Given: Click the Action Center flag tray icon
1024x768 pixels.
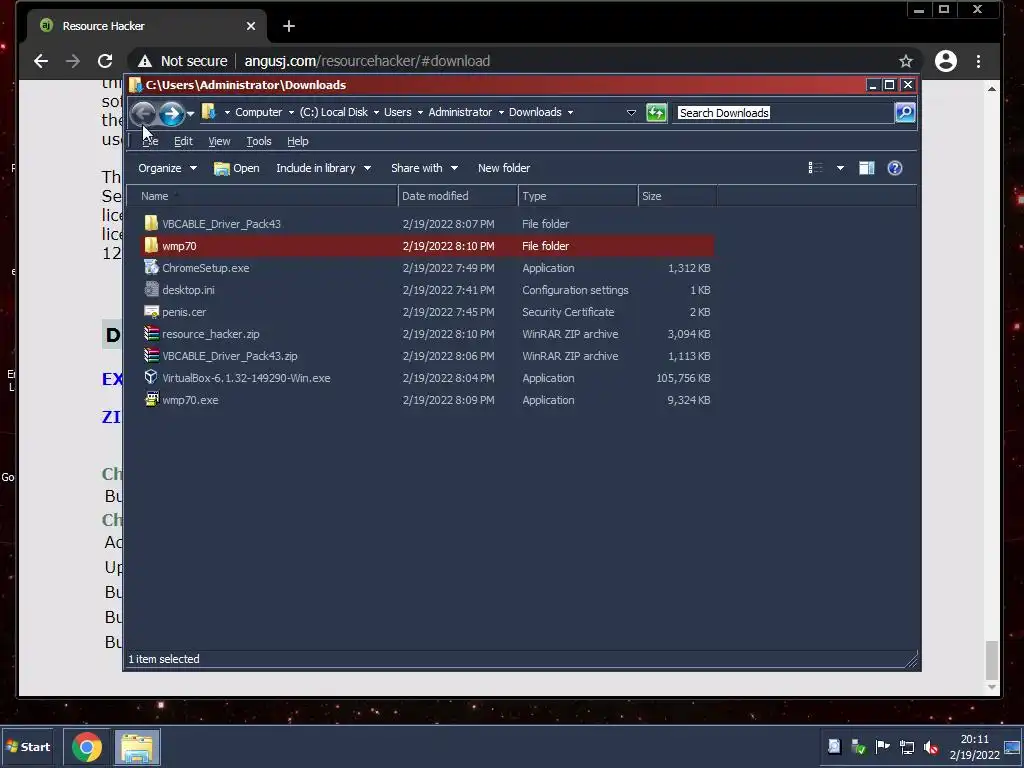Looking at the screenshot, I should [x=882, y=746].
